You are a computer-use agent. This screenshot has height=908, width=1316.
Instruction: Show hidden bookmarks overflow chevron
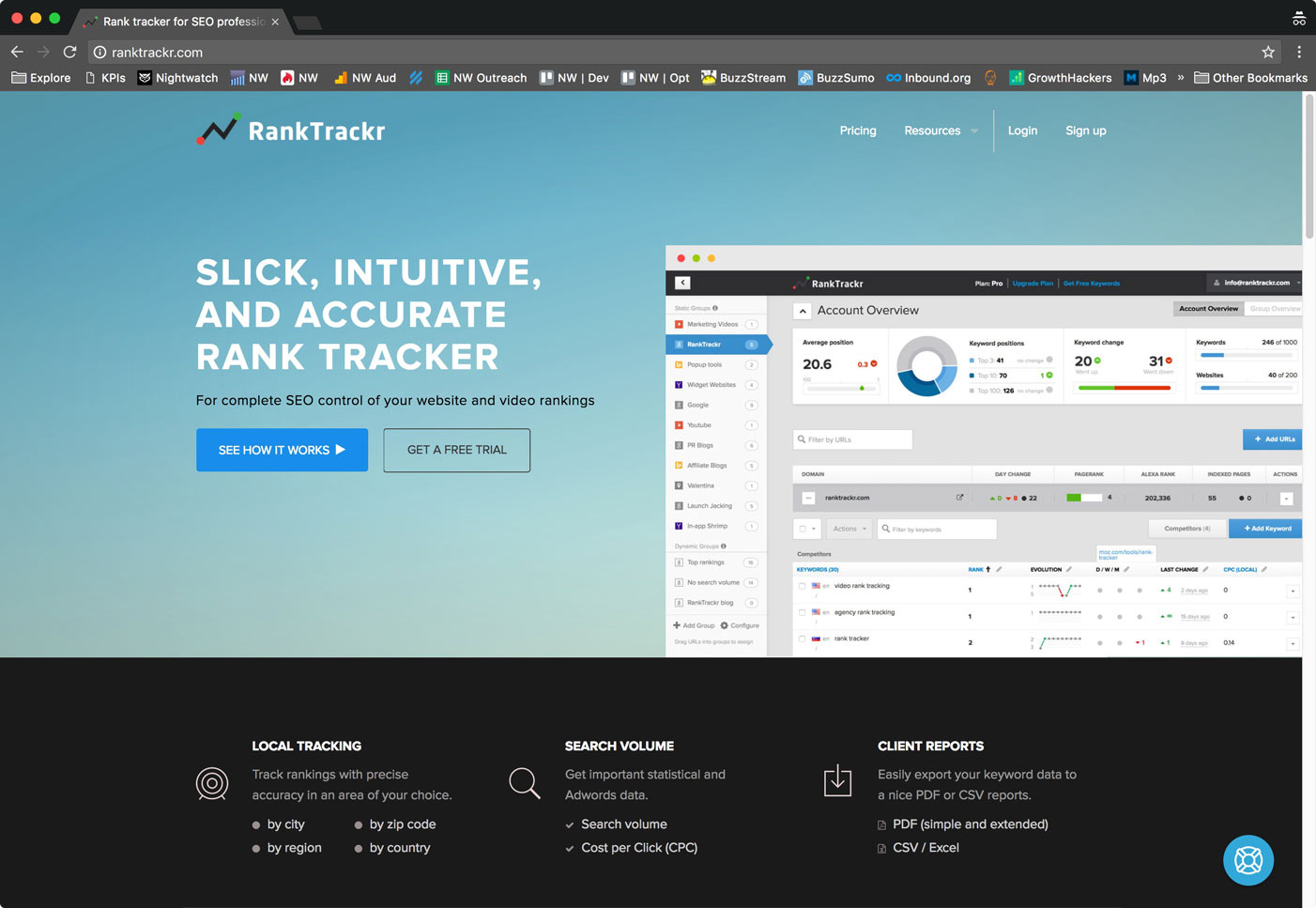[1181, 78]
